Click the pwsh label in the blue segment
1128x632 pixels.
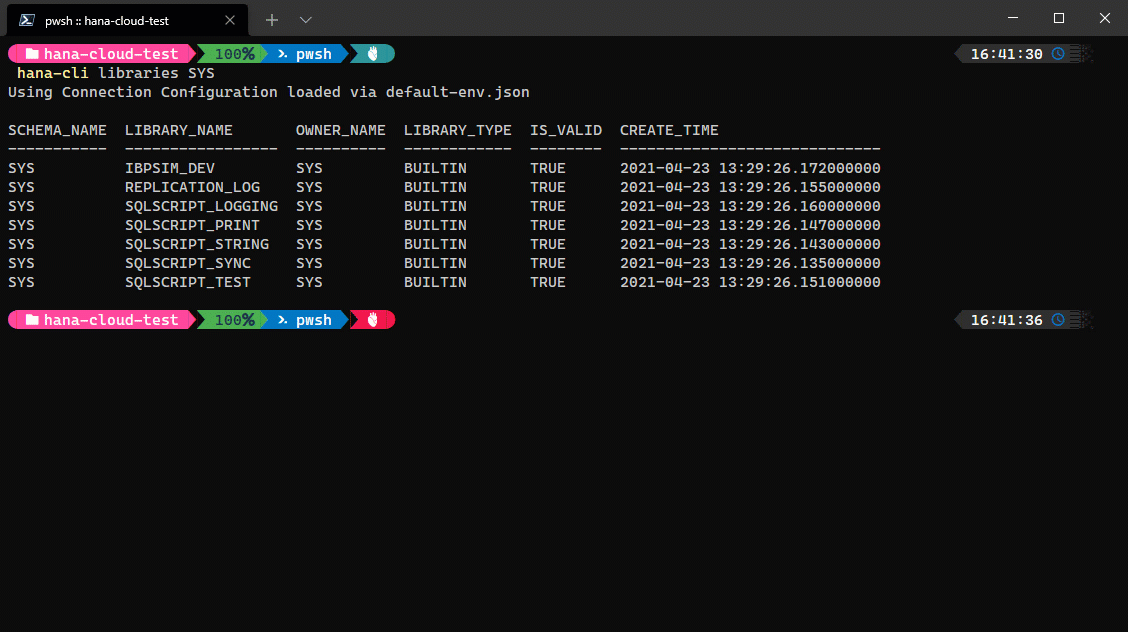pos(313,53)
